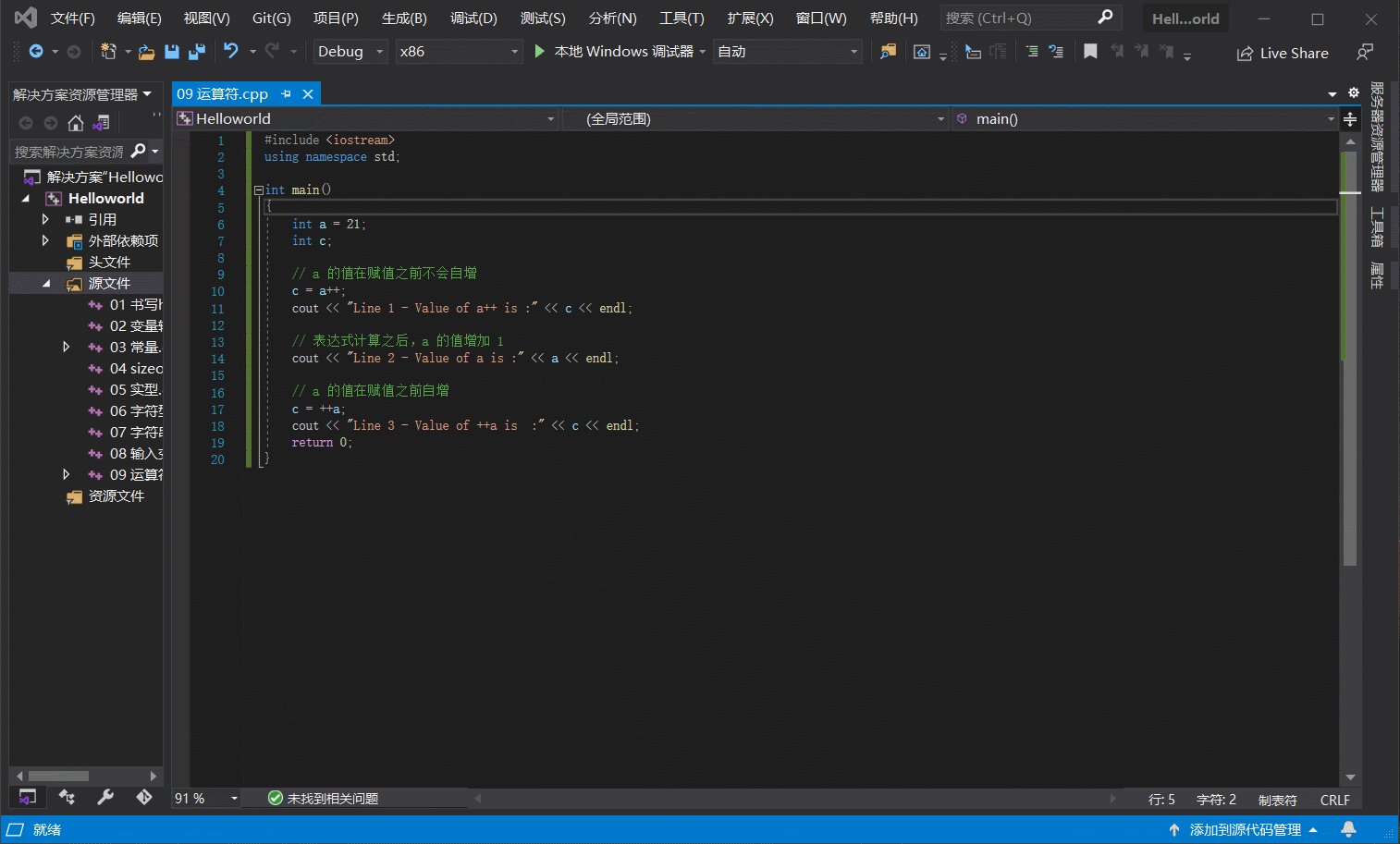The width and height of the screenshot is (1400, 844).
Task: Toggle pin on 09 运算符.cpp tab
Action: pos(286,94)
